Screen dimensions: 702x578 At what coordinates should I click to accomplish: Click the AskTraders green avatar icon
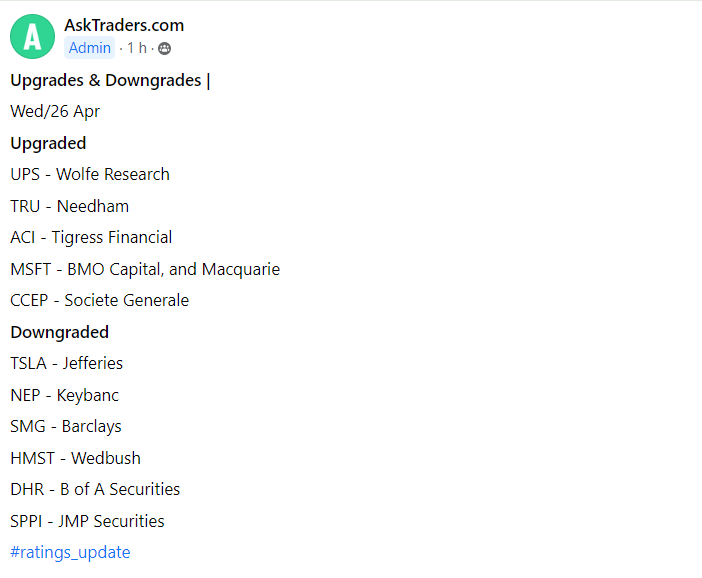click(x=32, y=37)
